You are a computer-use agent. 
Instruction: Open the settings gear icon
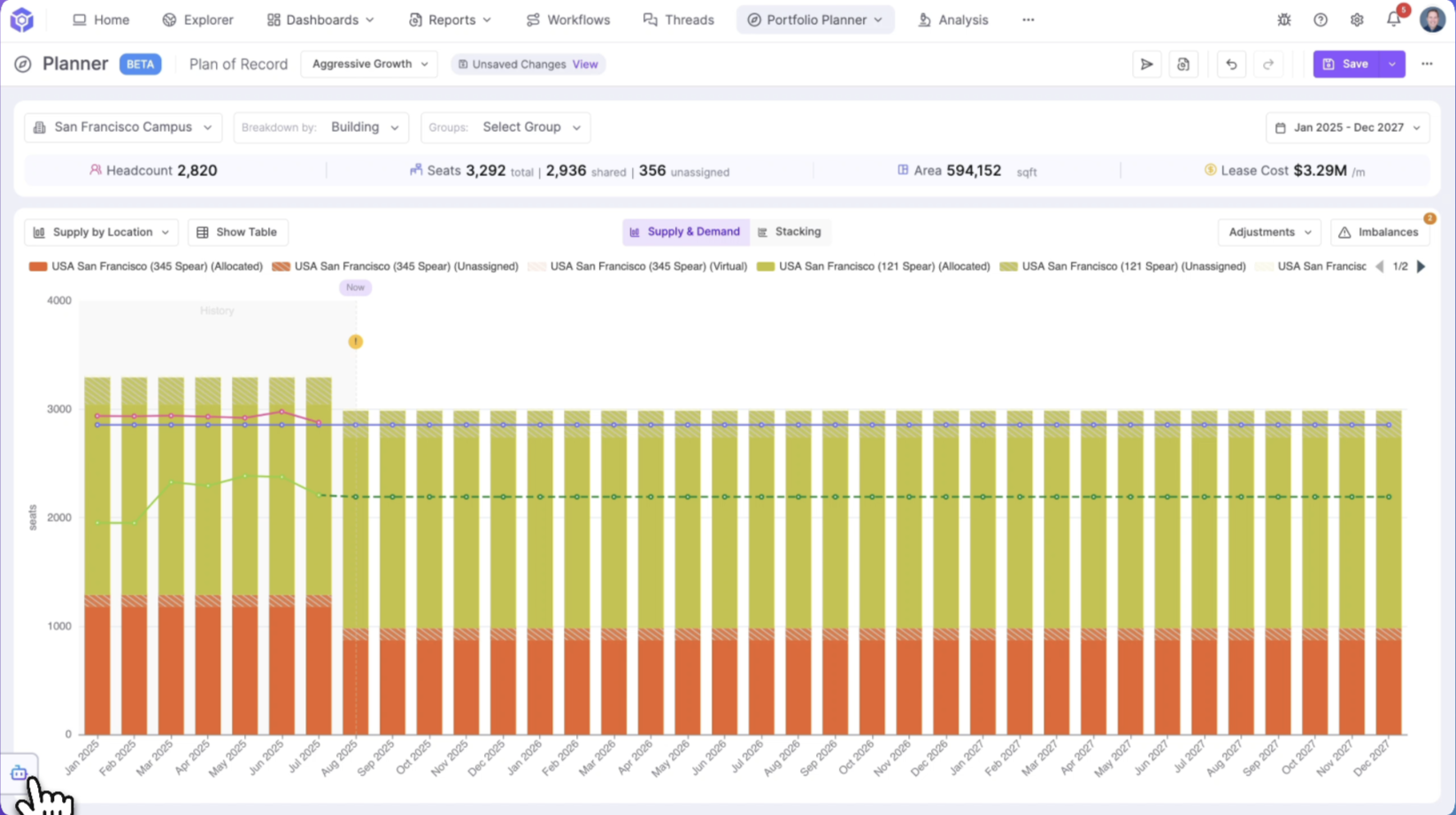(x=1356, y=19)
